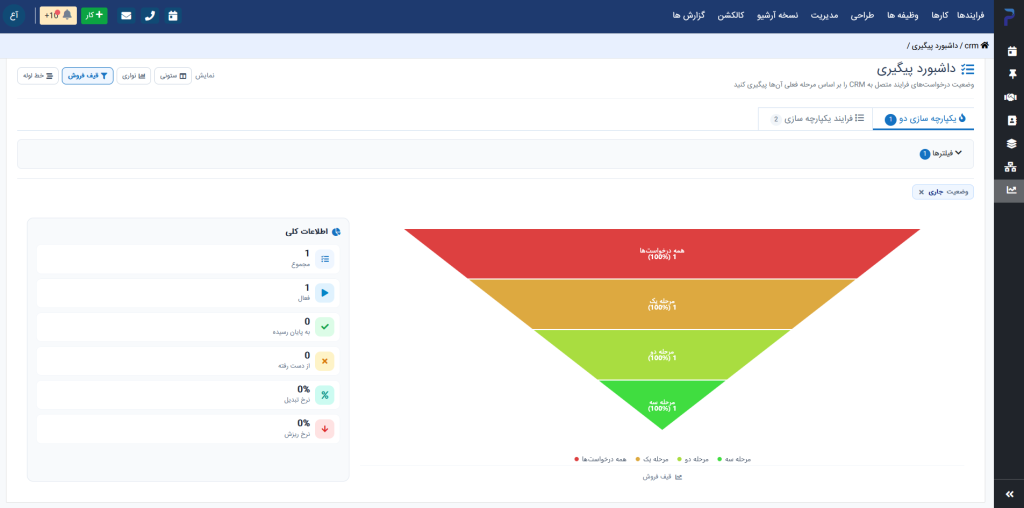Toggle the "مرحله یک" legend item
Viewport: 1024px width, 508px height.
pos(652,460)
